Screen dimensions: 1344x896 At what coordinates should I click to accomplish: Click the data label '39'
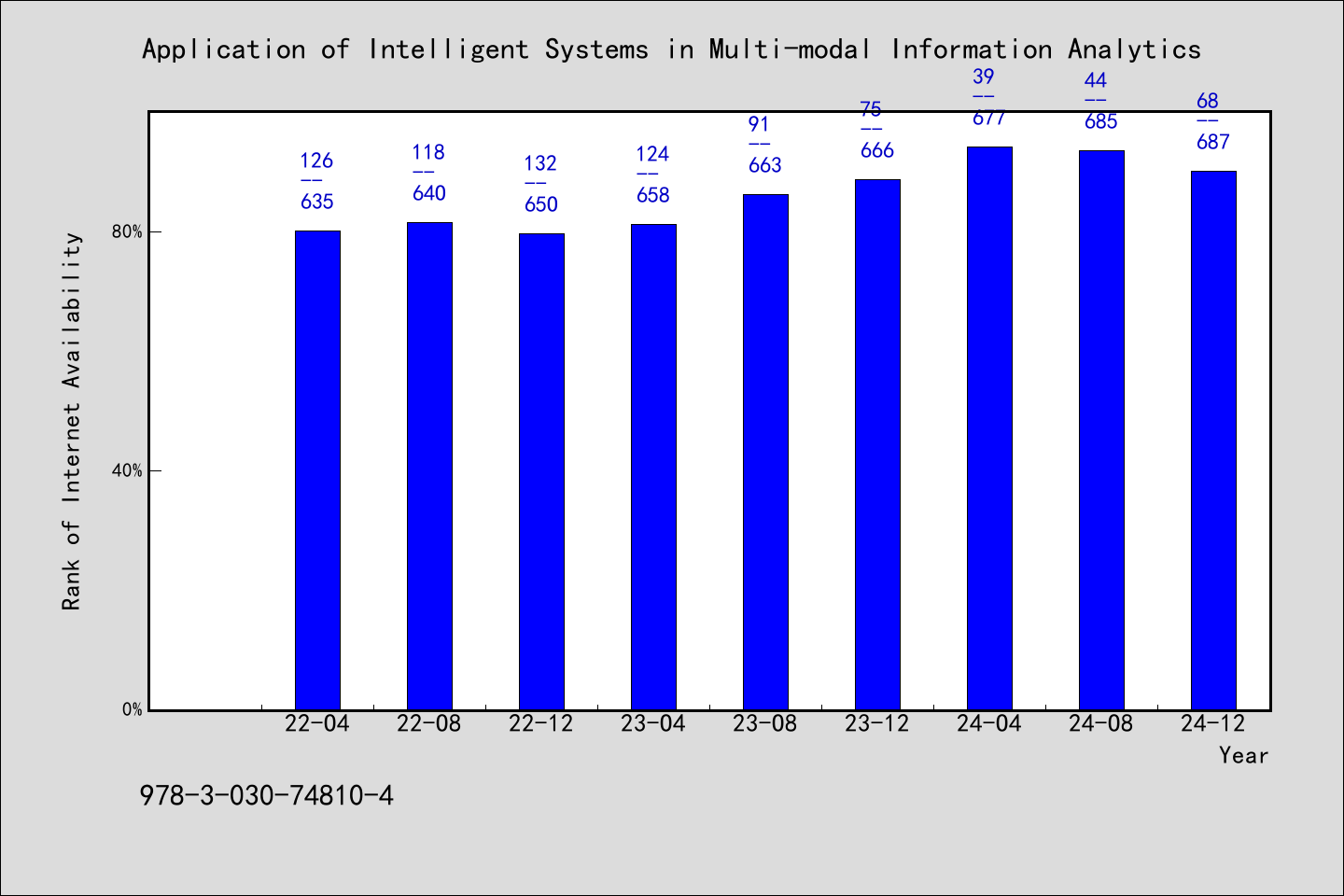click(984, 77)
